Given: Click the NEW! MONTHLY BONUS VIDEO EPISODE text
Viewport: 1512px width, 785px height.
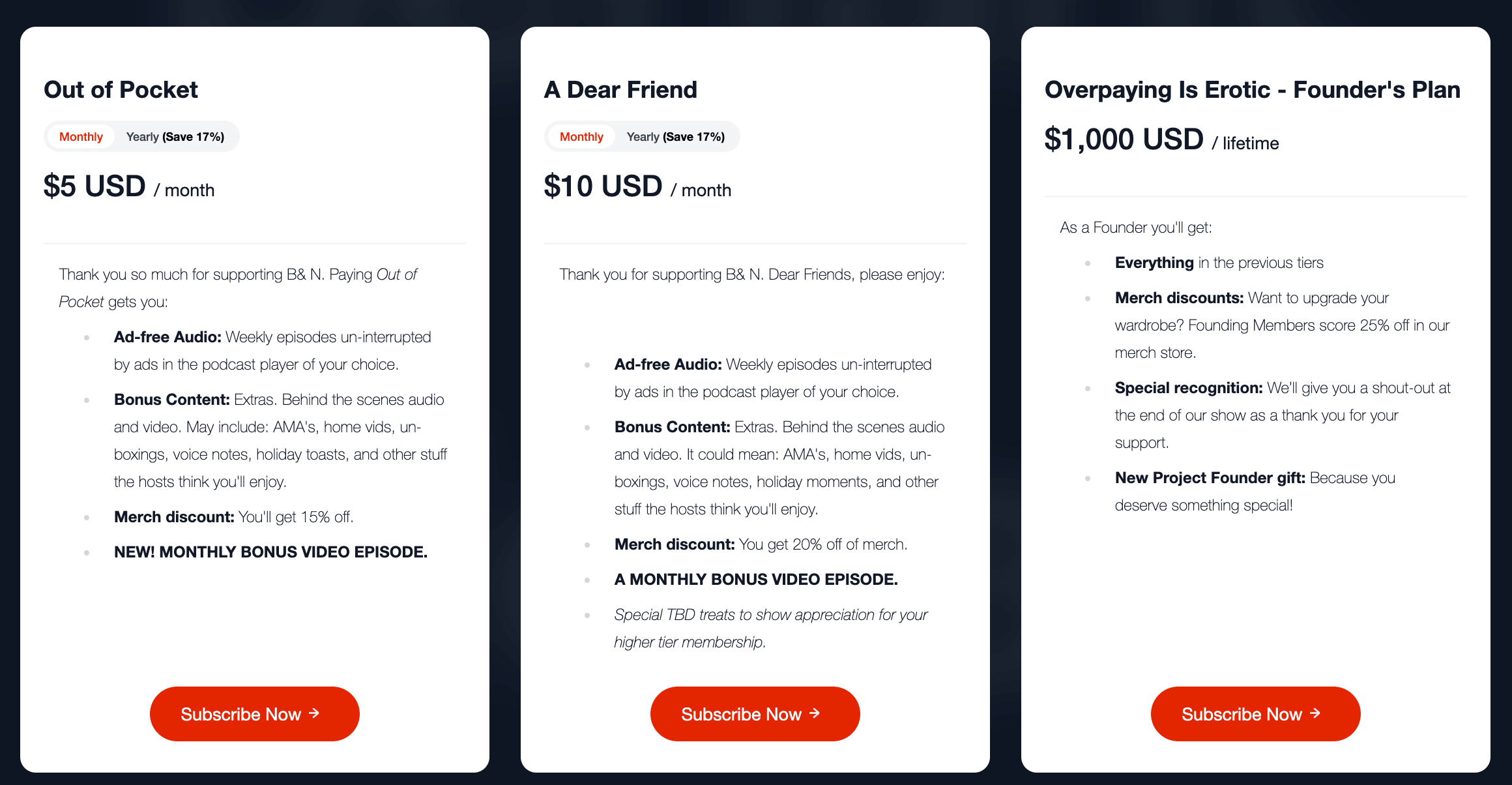Looking at the screenshot, I should click(270, 552).
